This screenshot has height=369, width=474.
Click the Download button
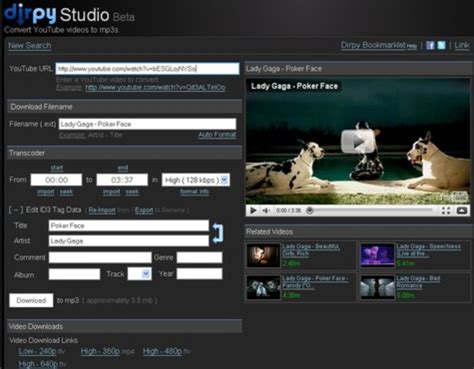tap(31, 300)
